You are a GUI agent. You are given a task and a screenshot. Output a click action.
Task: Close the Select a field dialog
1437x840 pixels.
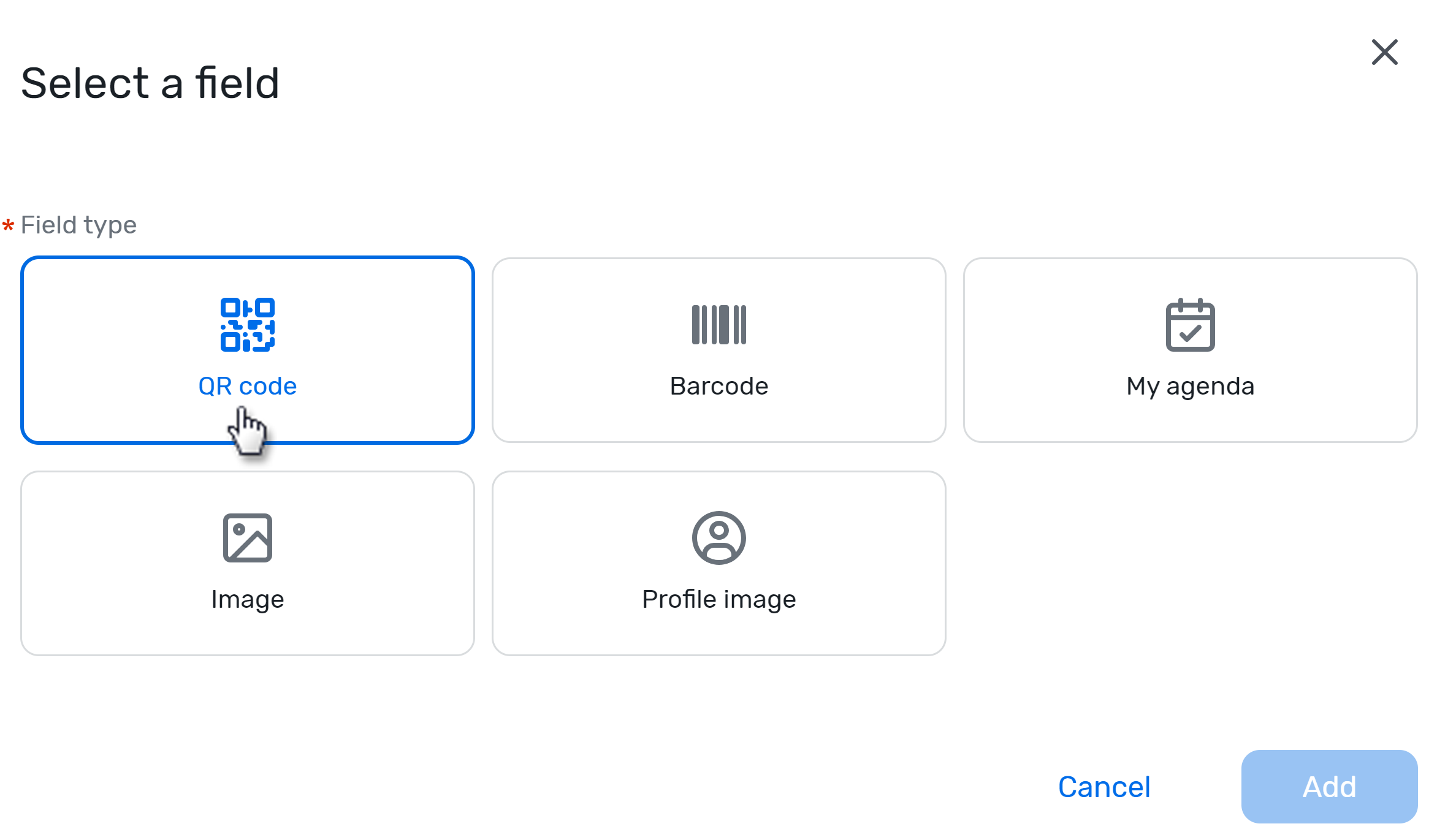pyautogui.click(x=1384, y=52)
